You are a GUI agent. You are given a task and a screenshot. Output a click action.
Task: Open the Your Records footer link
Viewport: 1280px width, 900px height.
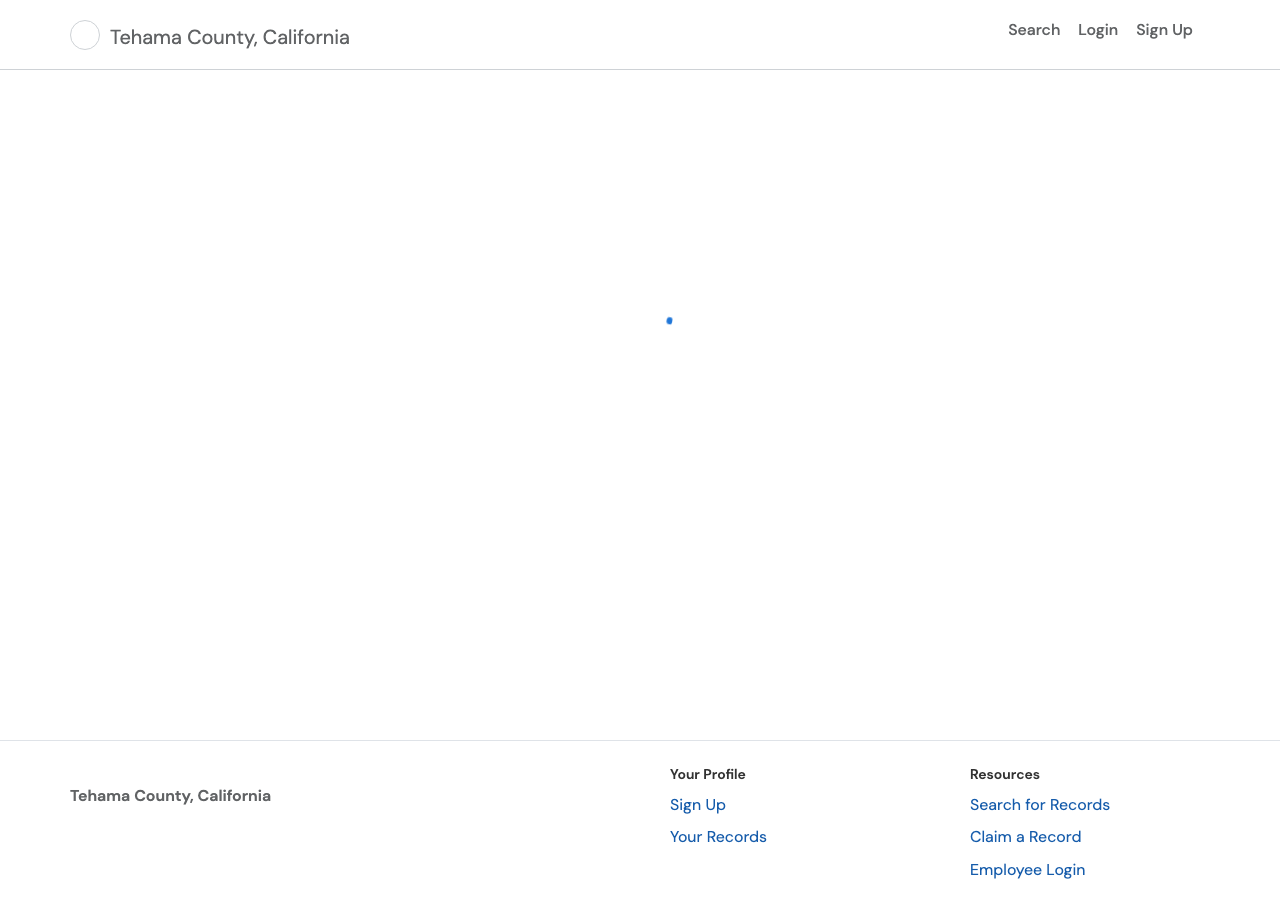(x=718, y=837)
